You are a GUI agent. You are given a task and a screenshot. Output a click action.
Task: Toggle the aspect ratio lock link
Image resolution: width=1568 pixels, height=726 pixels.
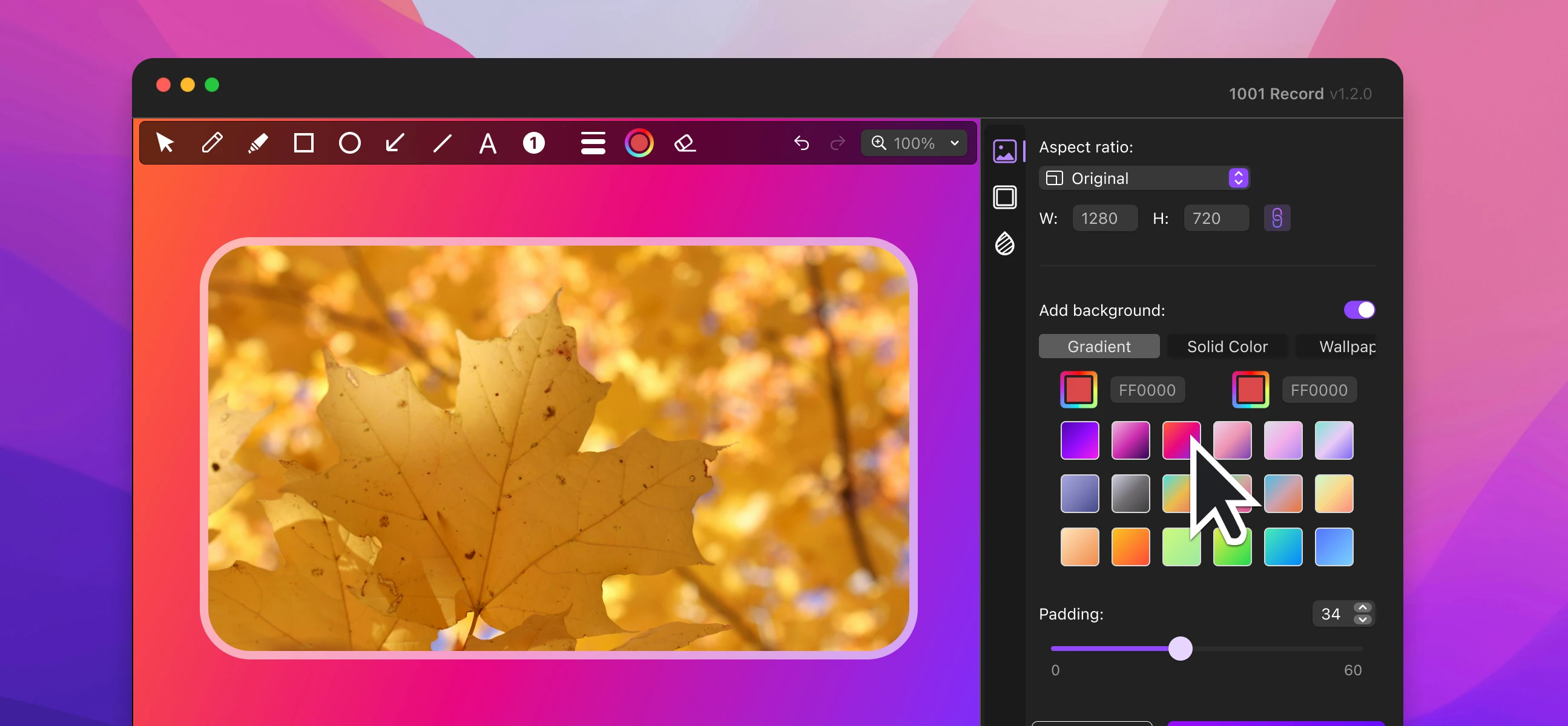click(x=1276, y=218)
